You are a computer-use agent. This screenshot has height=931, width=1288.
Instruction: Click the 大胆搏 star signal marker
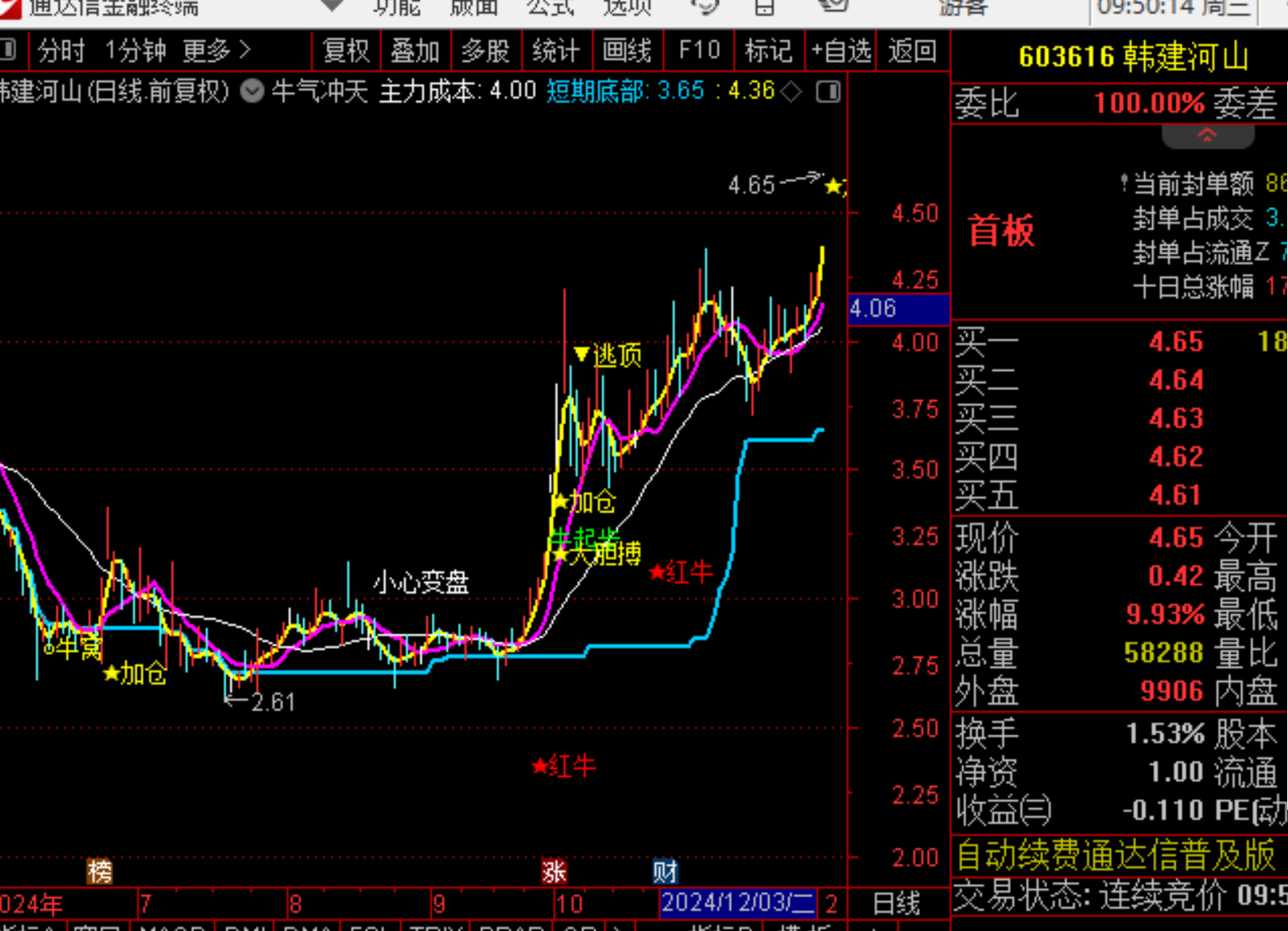(560, 554)
